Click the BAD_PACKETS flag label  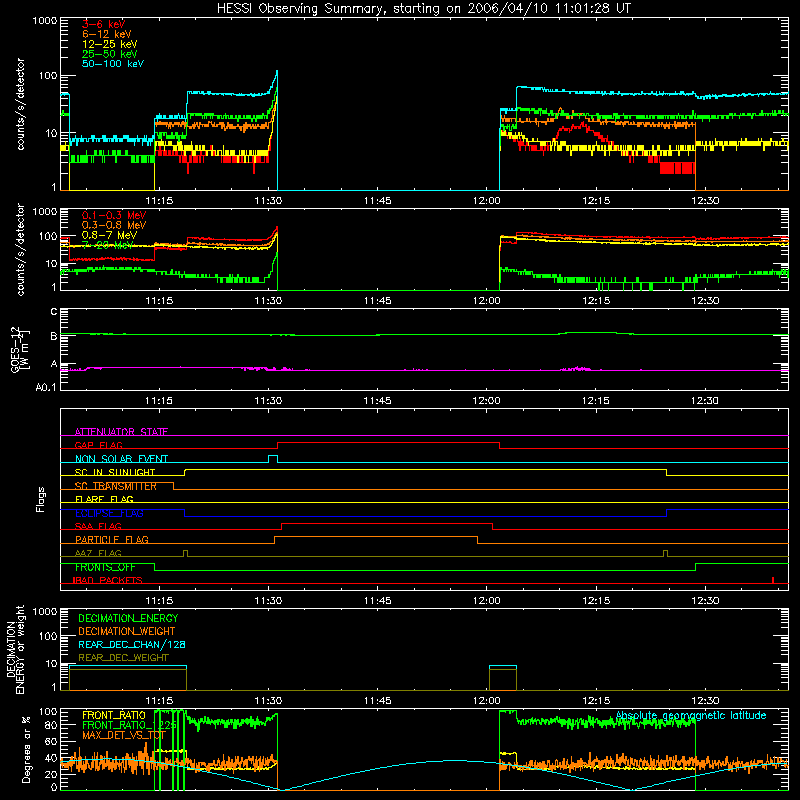pyautogui.click(x=107, y=580)
